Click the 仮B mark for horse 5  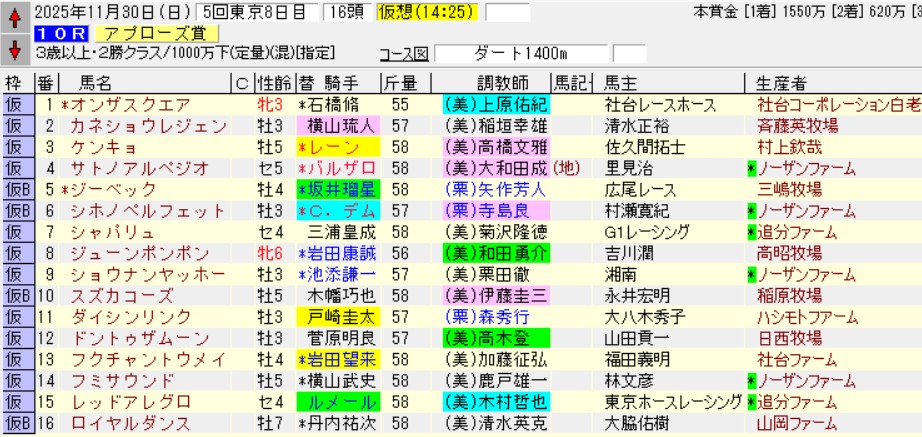pyautogui.click(x=17, y=188)
